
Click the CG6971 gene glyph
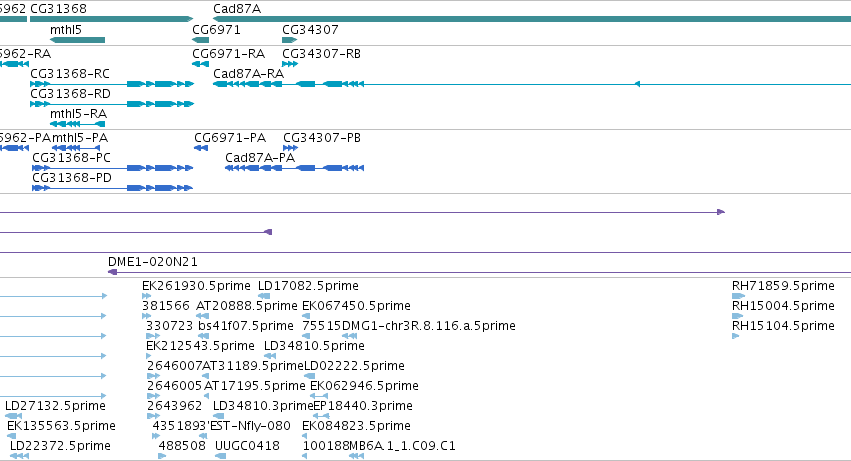[200, 40]
